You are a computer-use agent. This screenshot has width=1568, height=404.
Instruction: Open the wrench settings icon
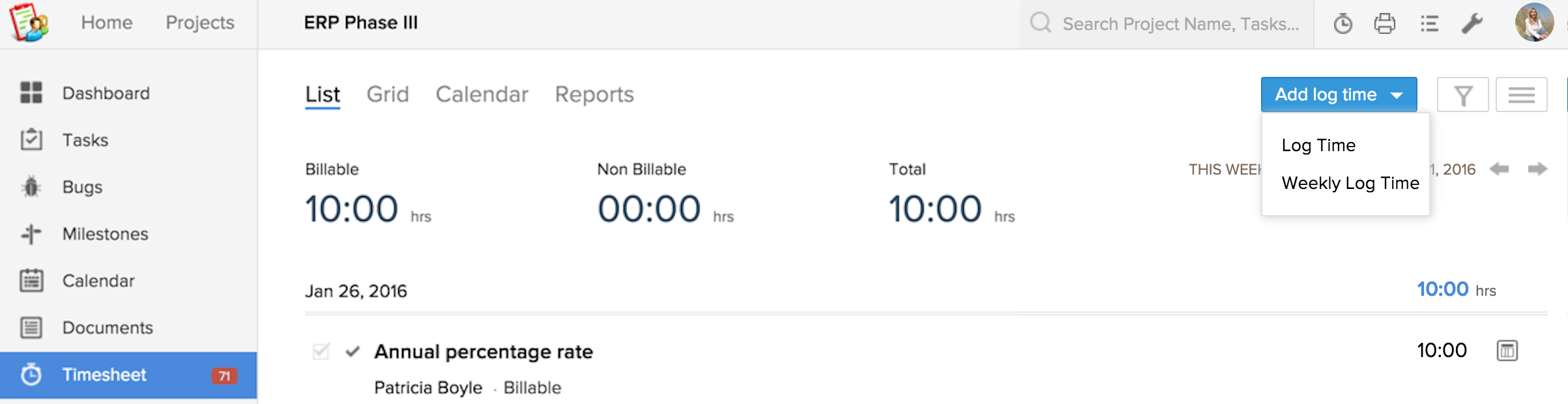click(1472, 24)
